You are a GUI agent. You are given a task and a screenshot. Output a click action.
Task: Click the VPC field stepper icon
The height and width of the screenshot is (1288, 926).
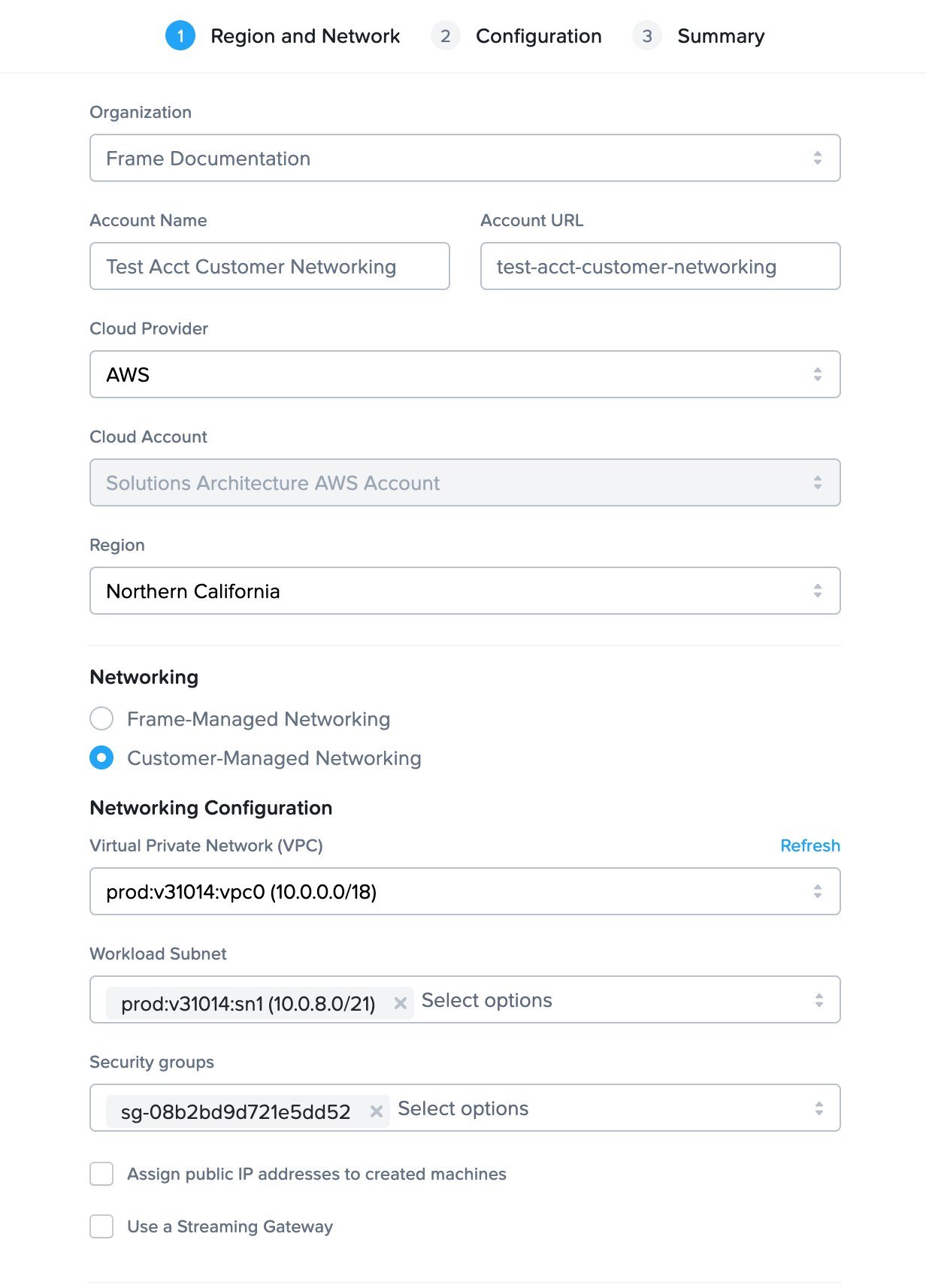pos(819,891)
